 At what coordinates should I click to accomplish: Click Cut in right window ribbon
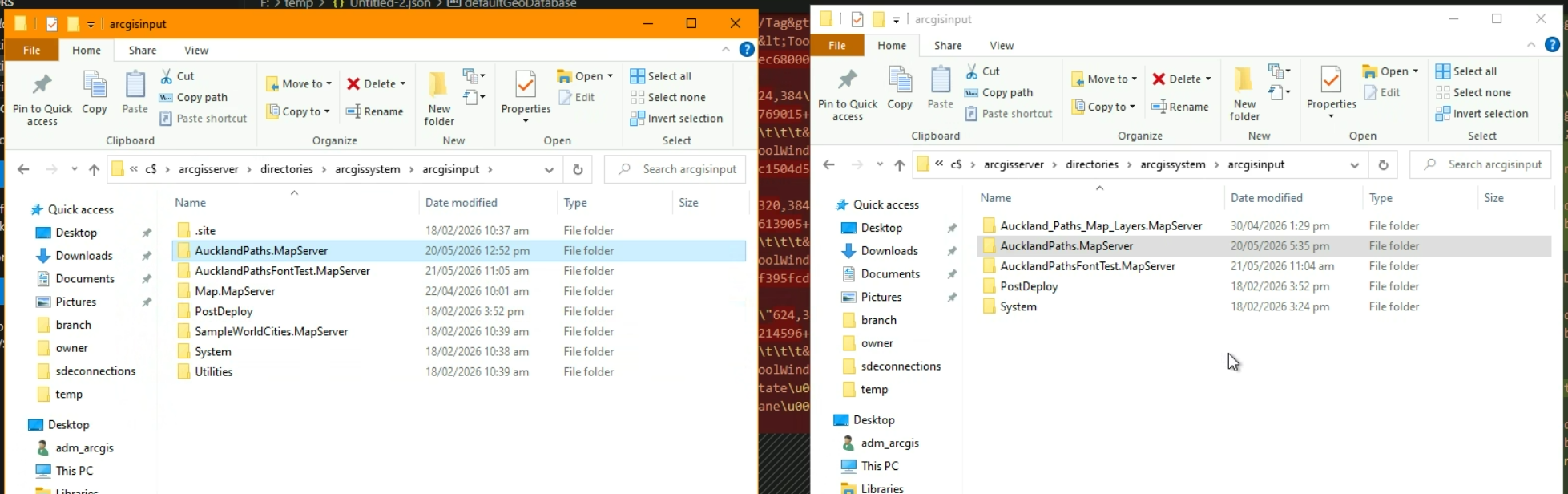pos(982,71)
